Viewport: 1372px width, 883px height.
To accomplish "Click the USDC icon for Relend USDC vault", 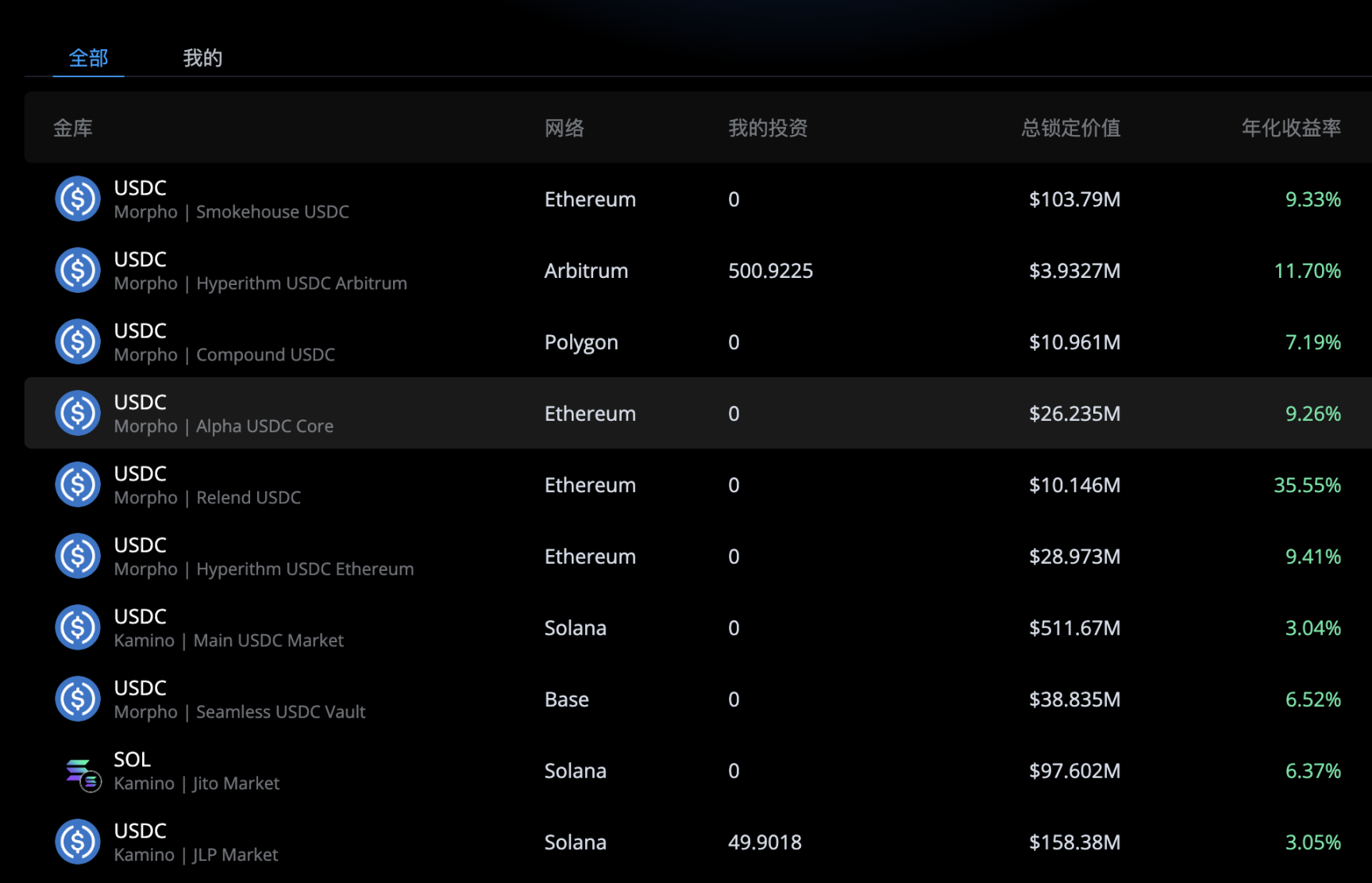I will pos(78,484).
